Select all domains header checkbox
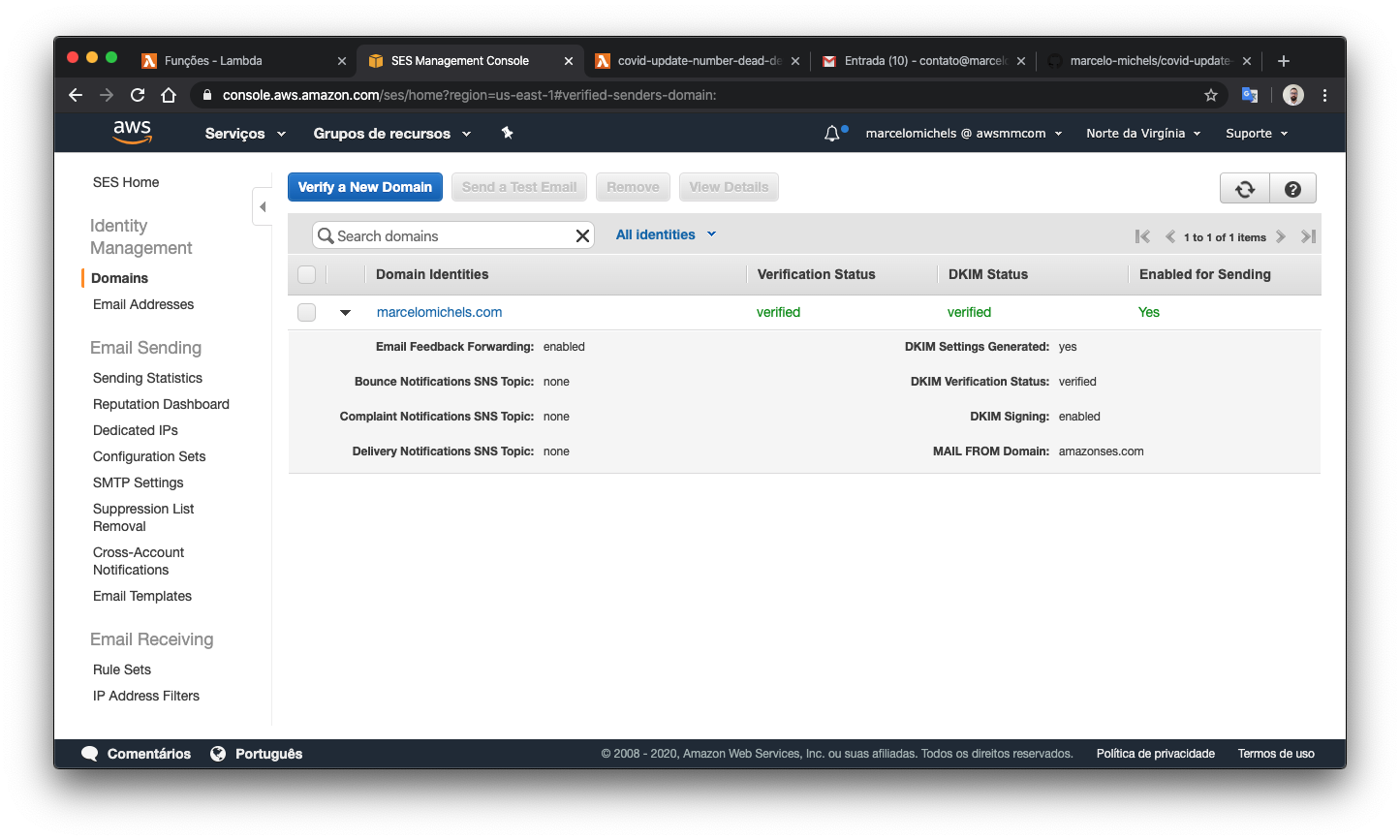 click(307, 274)
